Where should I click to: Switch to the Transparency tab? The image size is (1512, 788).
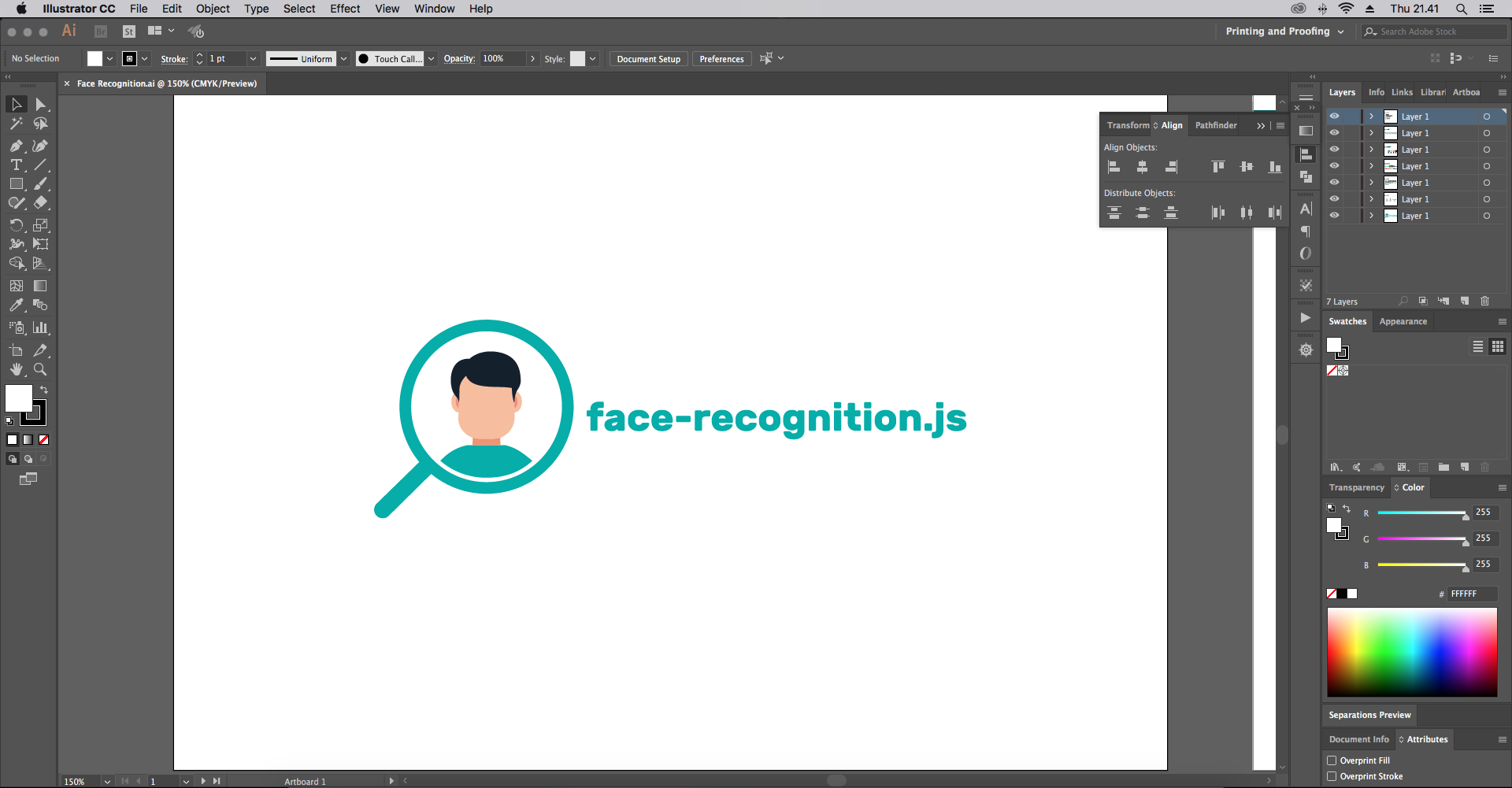[1356, 488]
